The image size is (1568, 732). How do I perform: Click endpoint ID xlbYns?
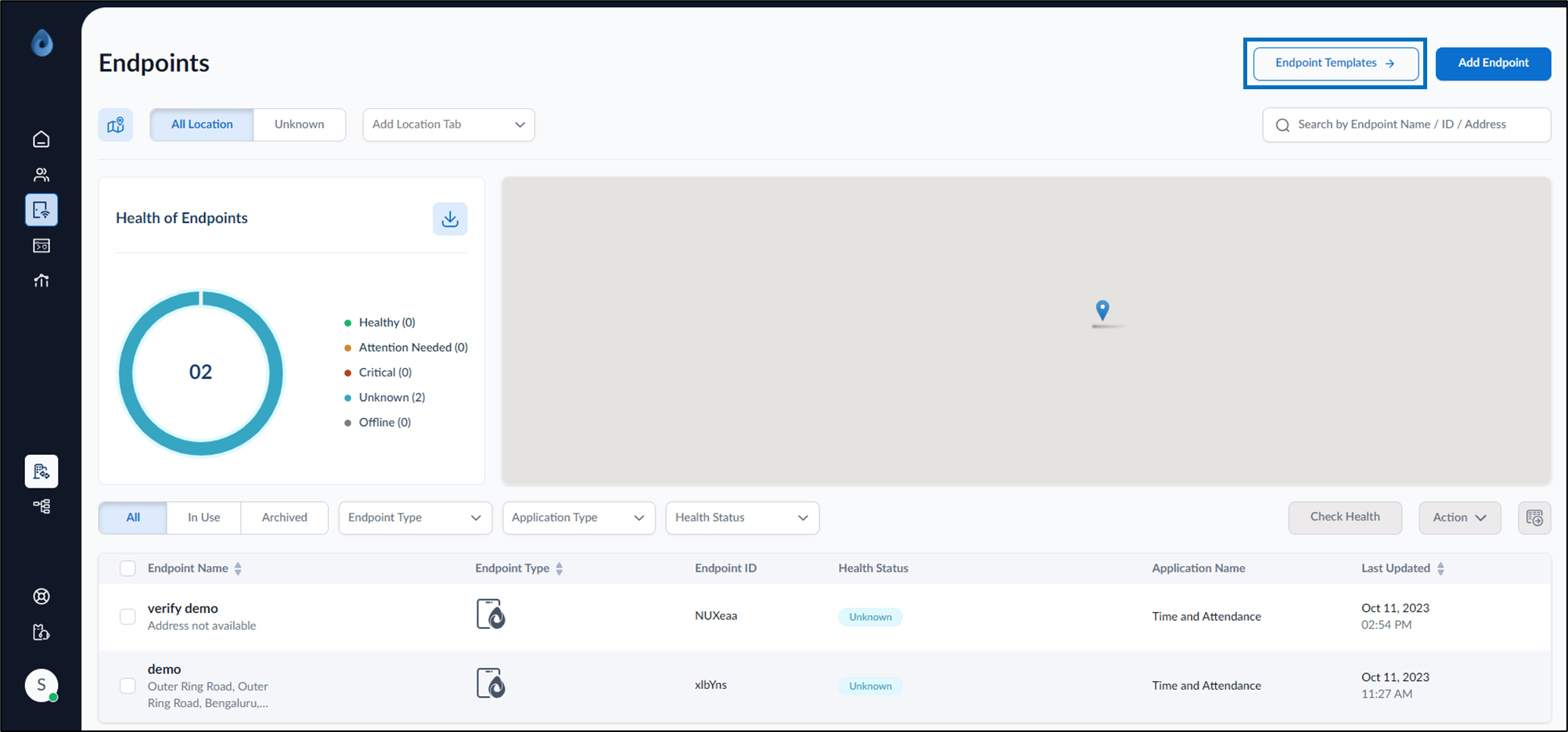point(710,685)
